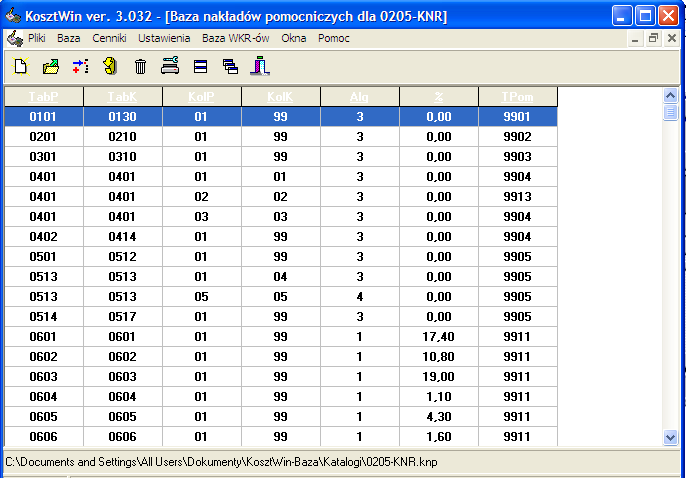686x478 pixels.
Task: Select the 0606 cell in TabP column
Action: 44,436
